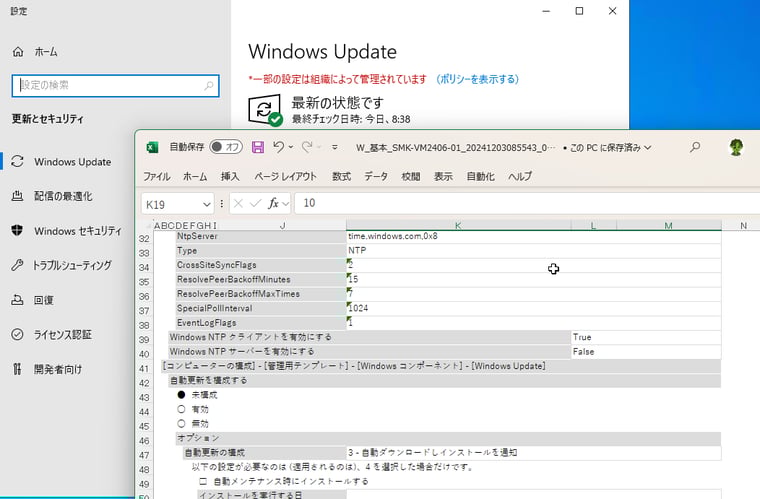
Task: Select the 未構成 radio button
Action: (181, 395)
